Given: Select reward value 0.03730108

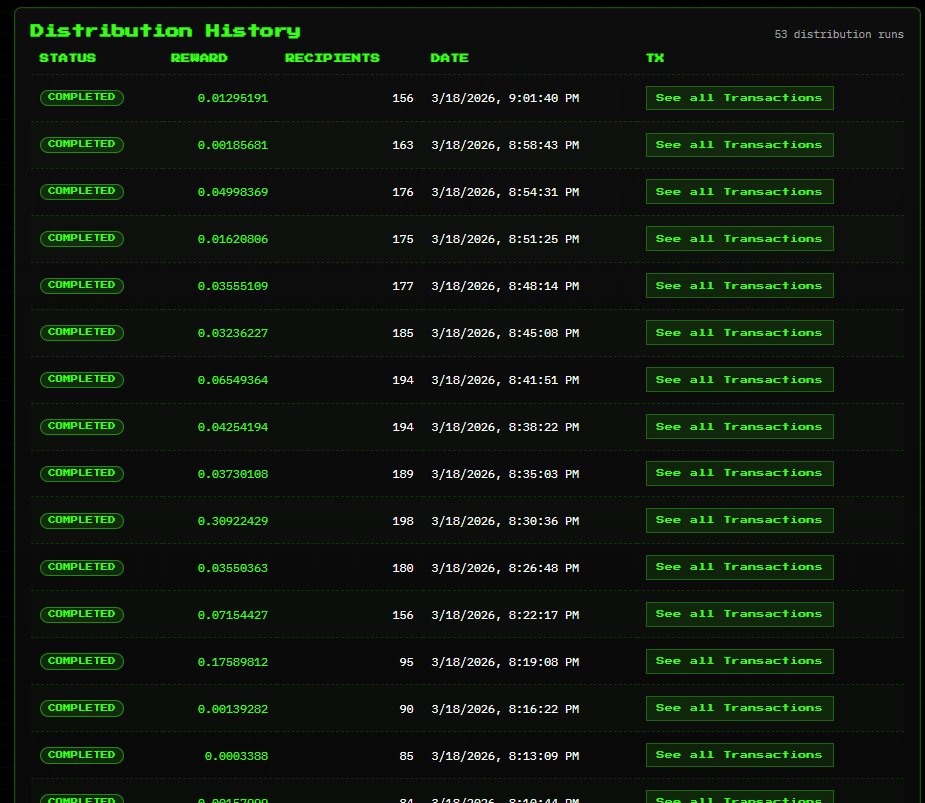Looking at the screenshot, I should [233, 474].
